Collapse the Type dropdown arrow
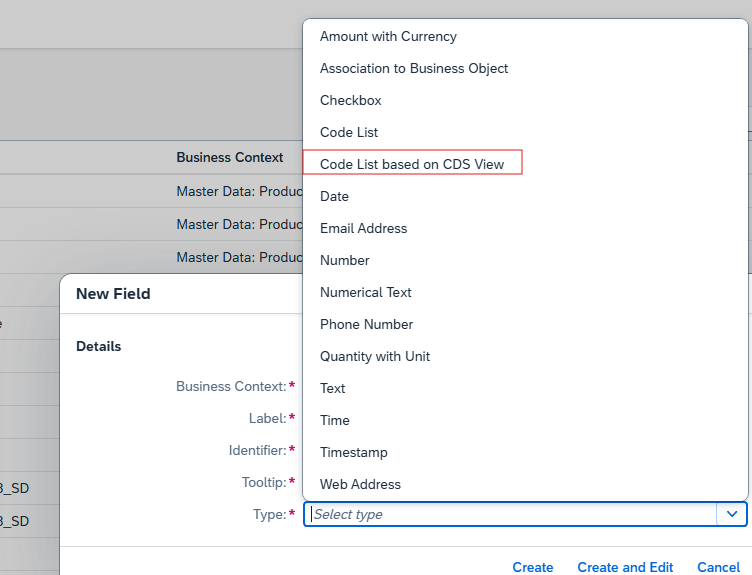This screenshot has height=575, width=752. click(732, 514)
